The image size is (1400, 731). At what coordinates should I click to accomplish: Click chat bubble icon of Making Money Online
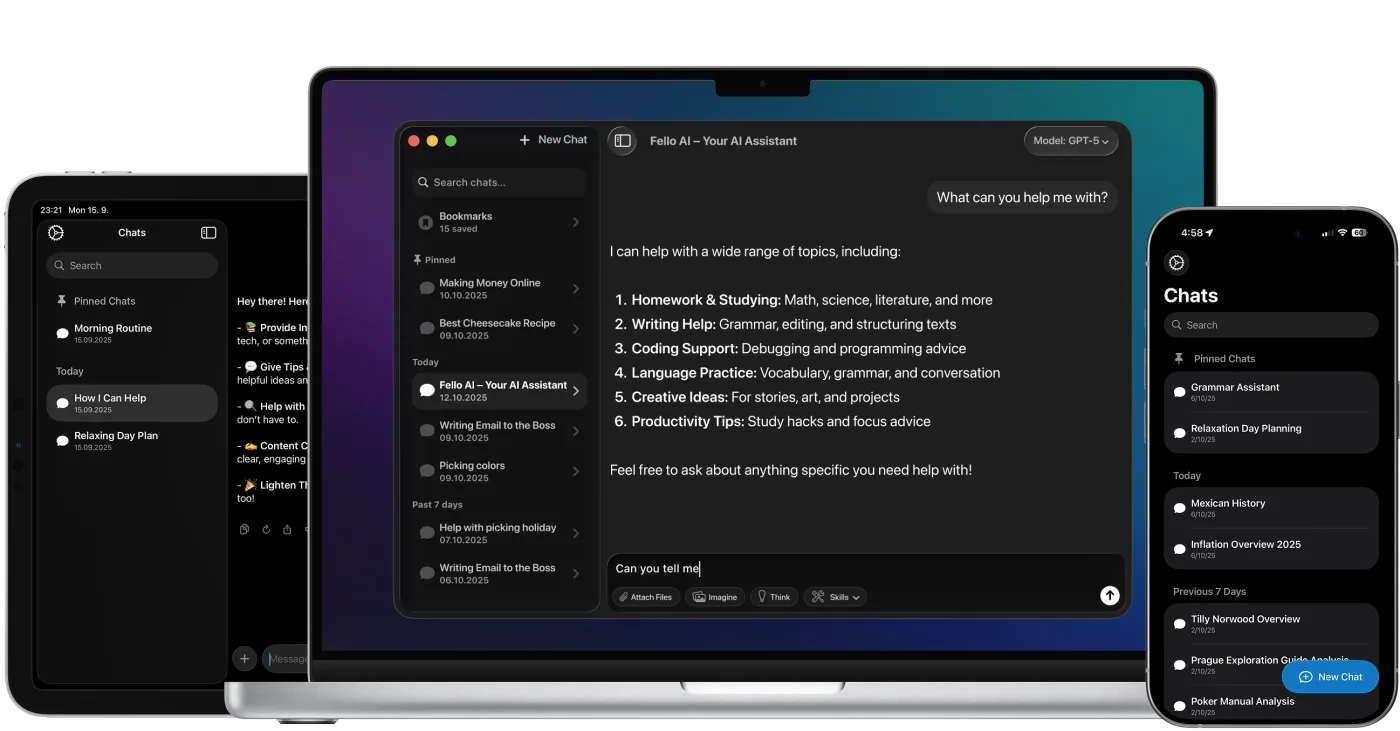coord(427,289)
